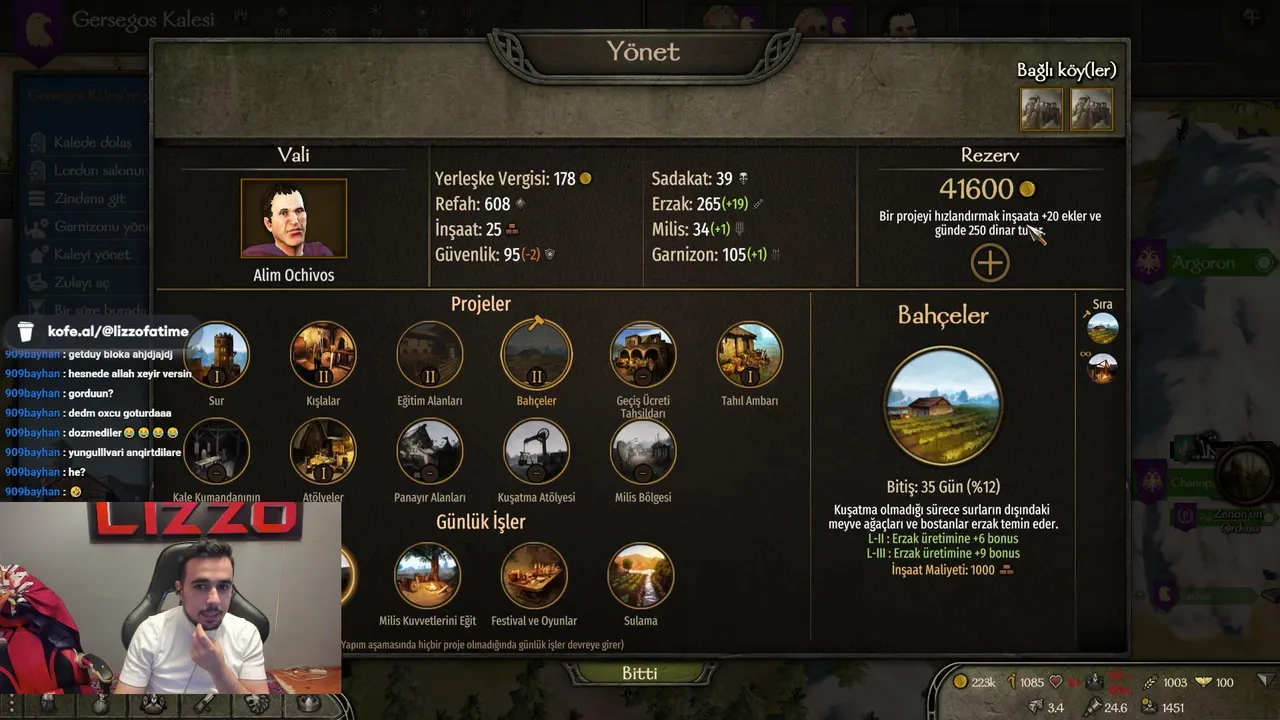The height and width of the screenshot is (720, 1280).
Task: Add gold to reserve with plus button
Action: point(990,263)
